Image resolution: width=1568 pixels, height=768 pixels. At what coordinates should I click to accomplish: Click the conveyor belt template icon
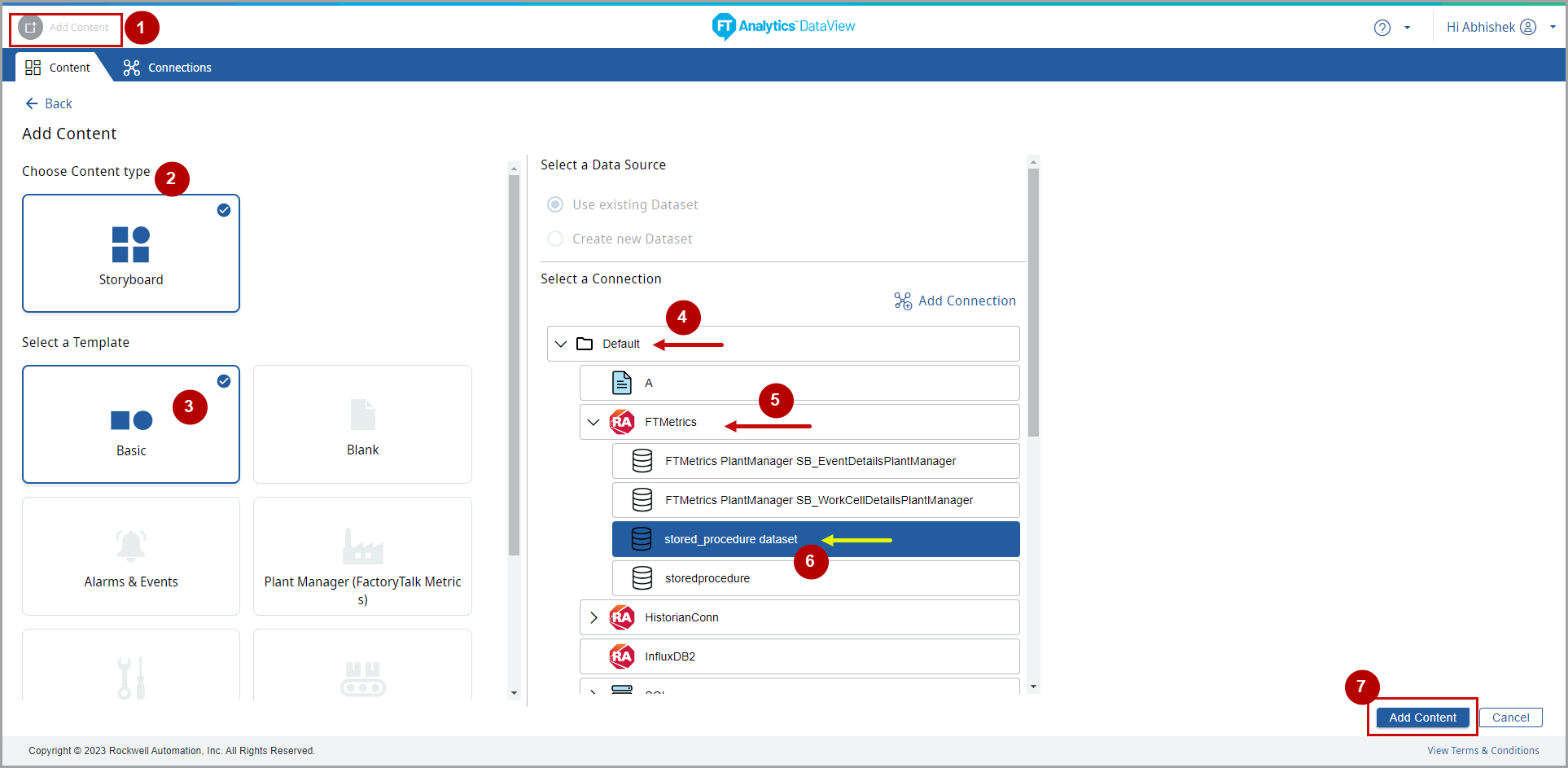(x=362, y=679)
